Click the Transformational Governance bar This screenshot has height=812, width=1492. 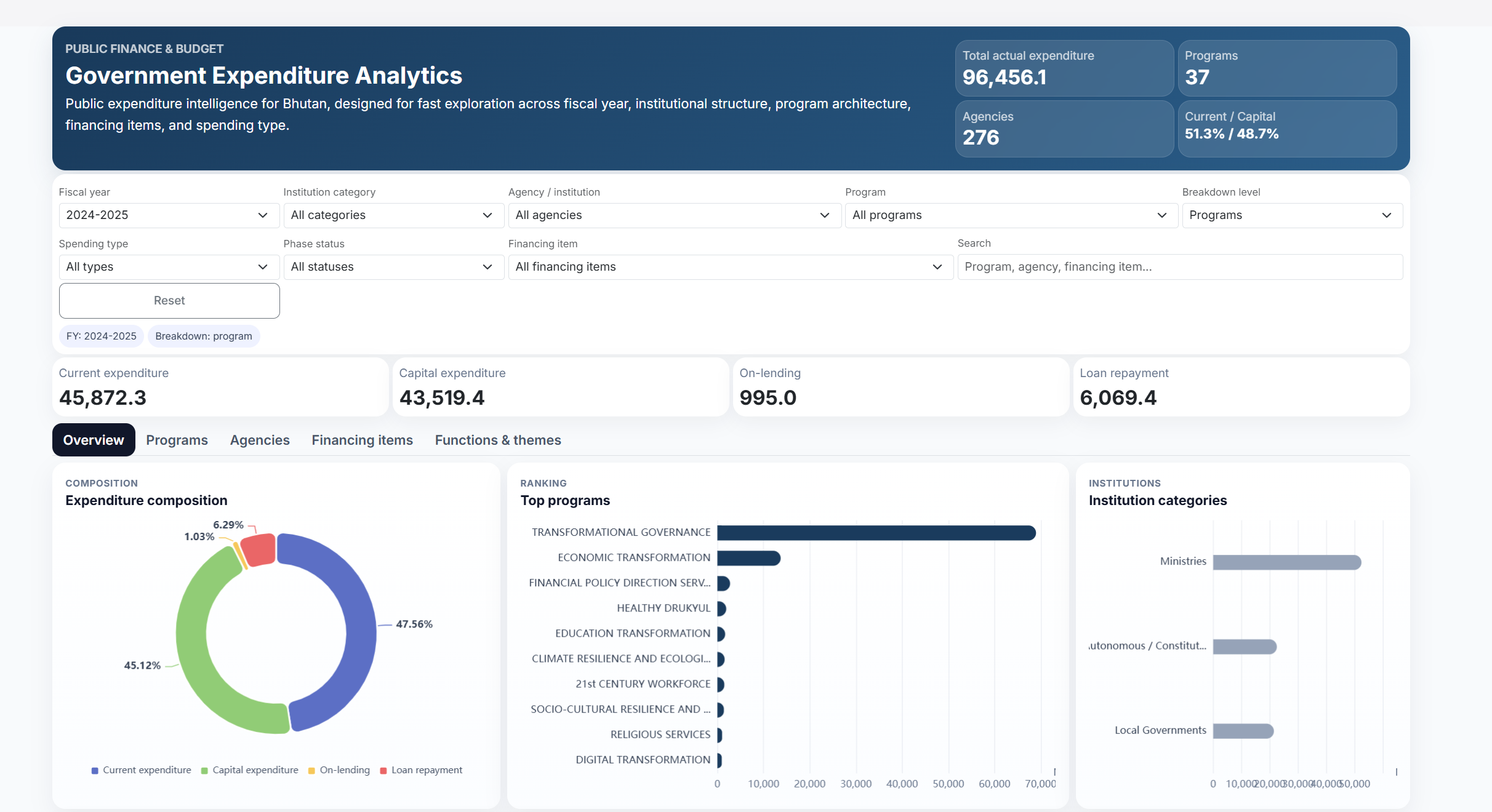(875, 533)
